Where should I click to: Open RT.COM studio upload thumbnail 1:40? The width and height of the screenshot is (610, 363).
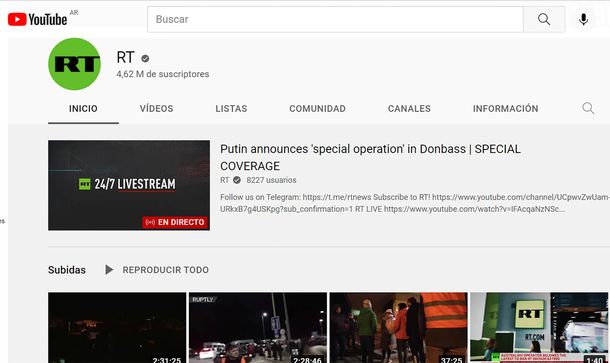click(539, 328)
